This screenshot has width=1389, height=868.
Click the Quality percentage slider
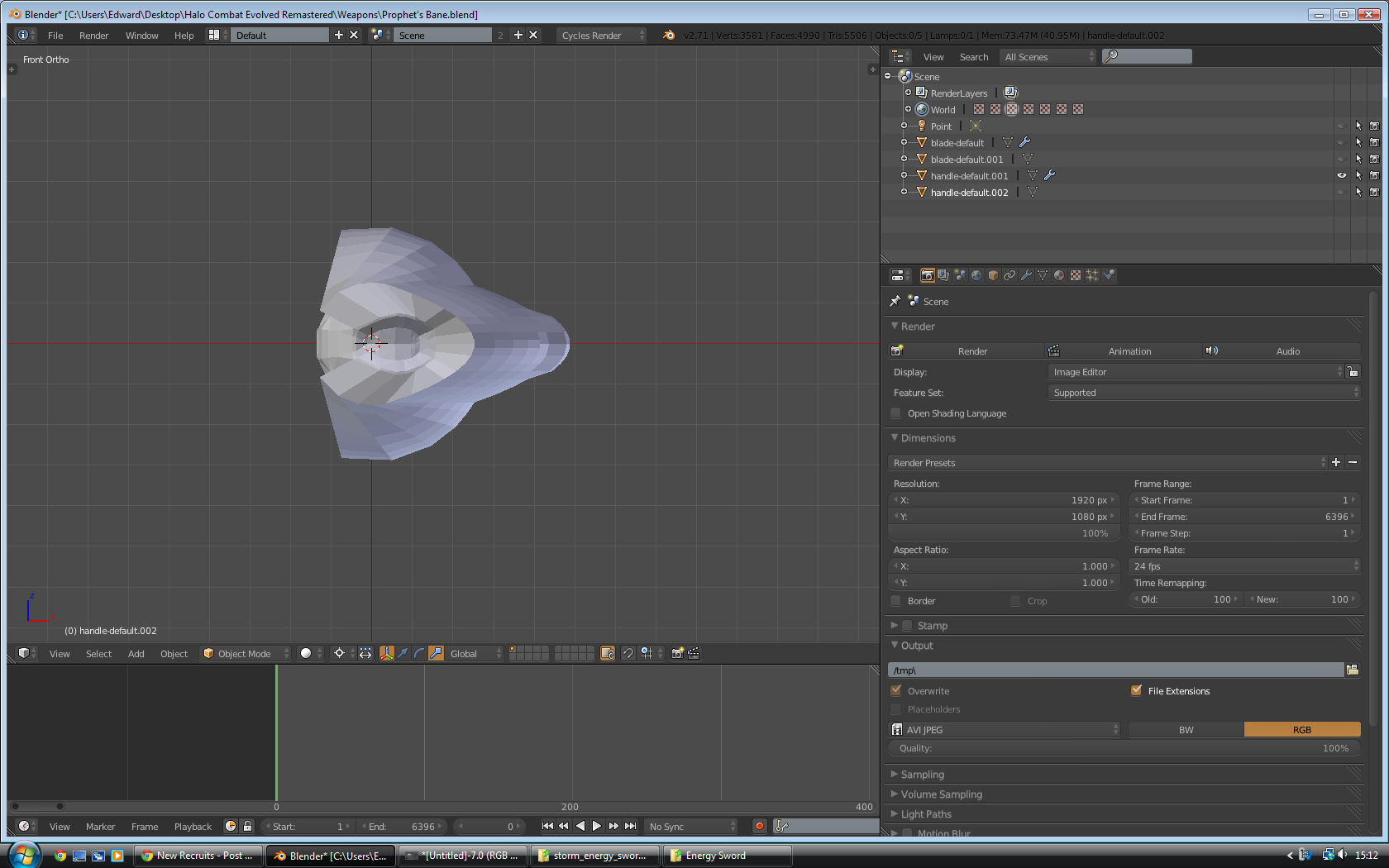[x=1124, y=748]
